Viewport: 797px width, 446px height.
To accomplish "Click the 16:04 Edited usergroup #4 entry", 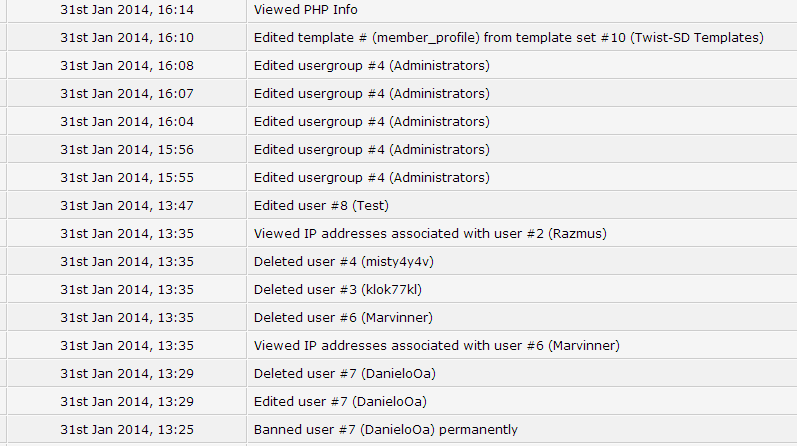I will [x=372, y=122].
